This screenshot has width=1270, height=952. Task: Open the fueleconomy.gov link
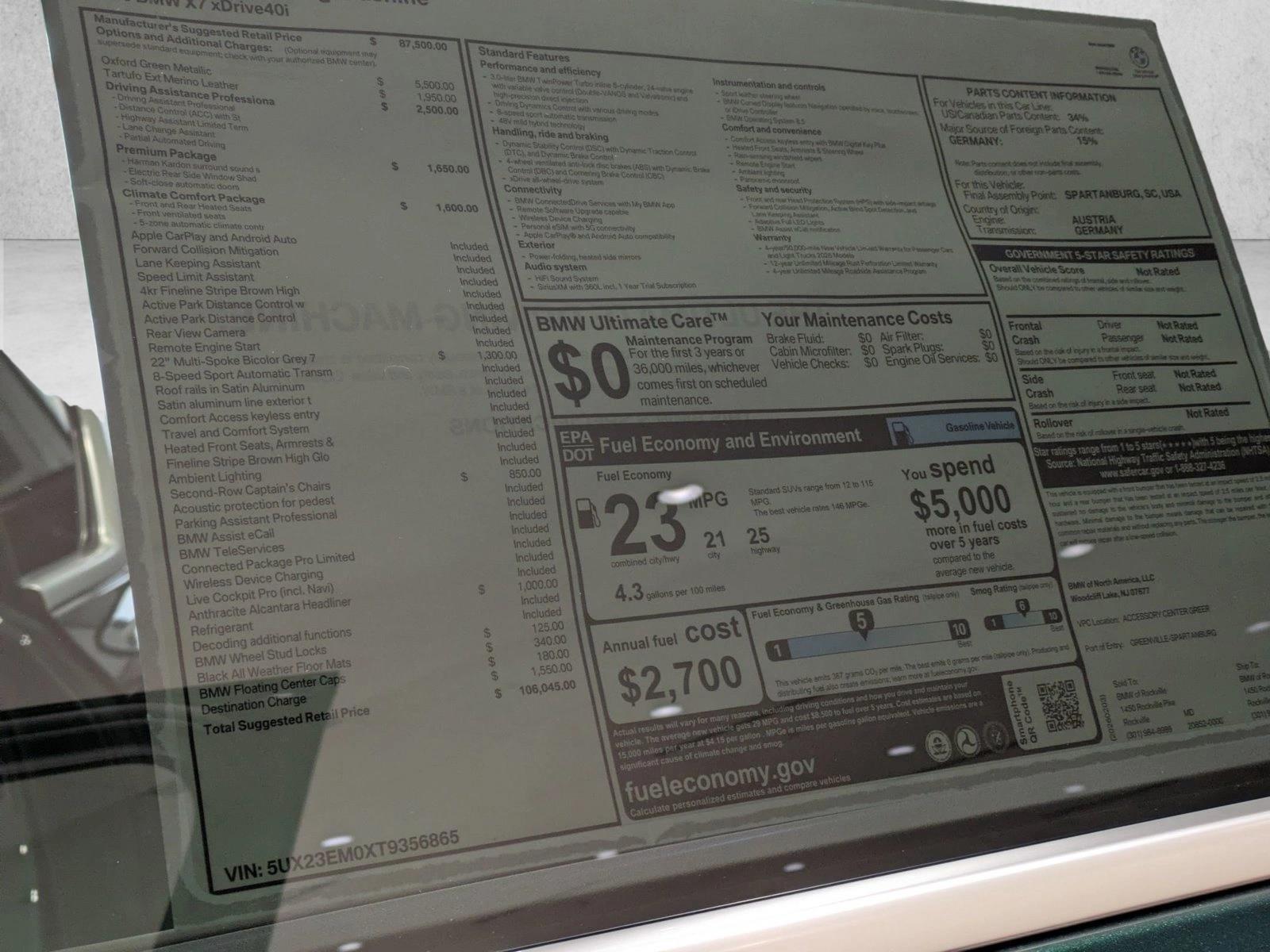pos(719,771)
